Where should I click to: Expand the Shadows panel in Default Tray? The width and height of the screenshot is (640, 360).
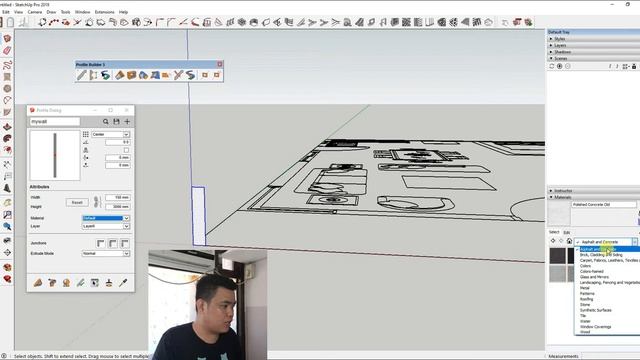click(x=593, y=52)
